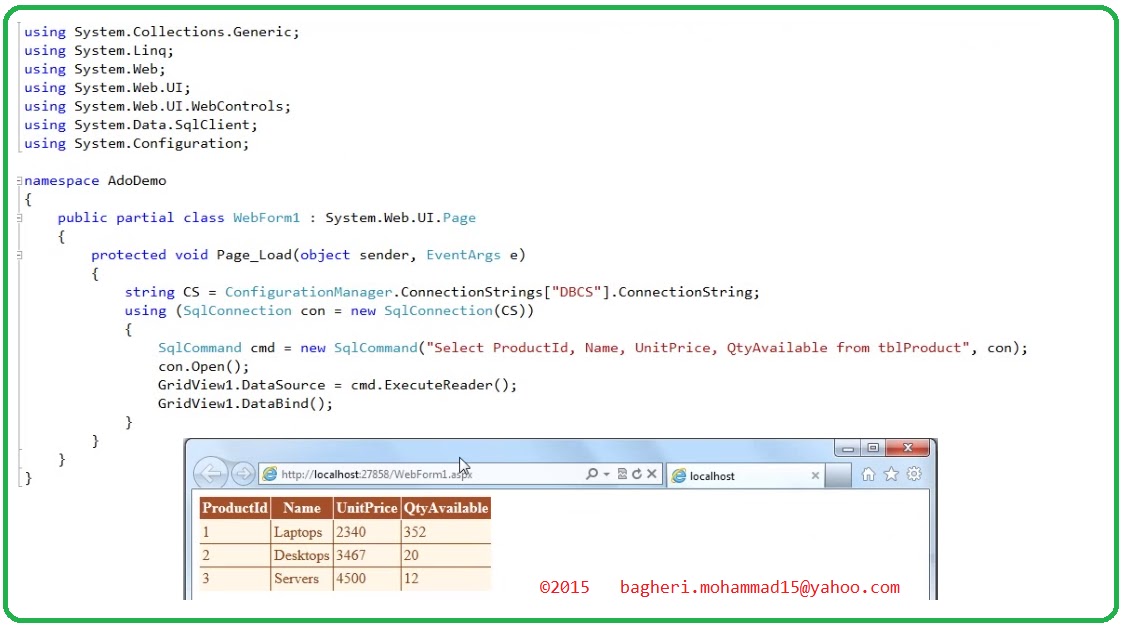Viewport: 1127px width, 628px height.
Task: Click using System.Linq; line
Action: [99, 51]
